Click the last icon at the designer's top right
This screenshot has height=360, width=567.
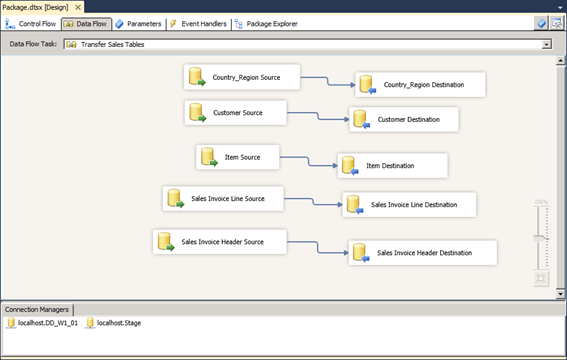557,23
